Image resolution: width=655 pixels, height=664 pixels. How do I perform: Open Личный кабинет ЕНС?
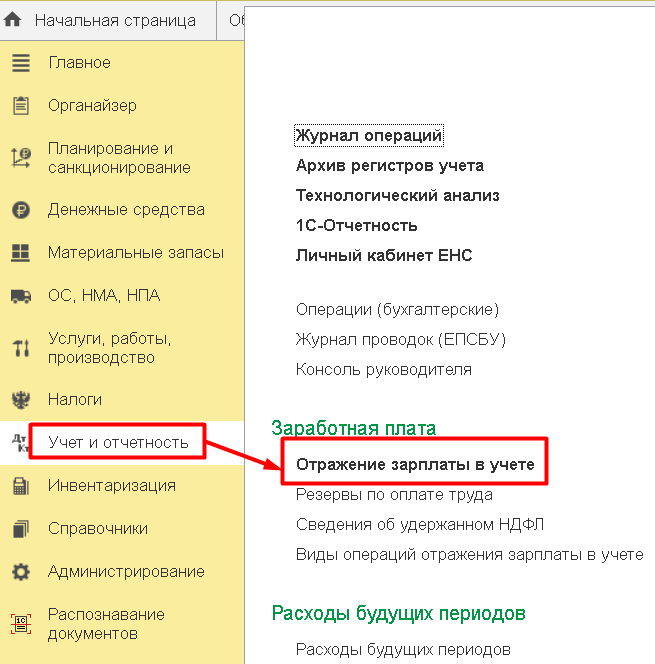pyautogui.click(x=384, y=256)
